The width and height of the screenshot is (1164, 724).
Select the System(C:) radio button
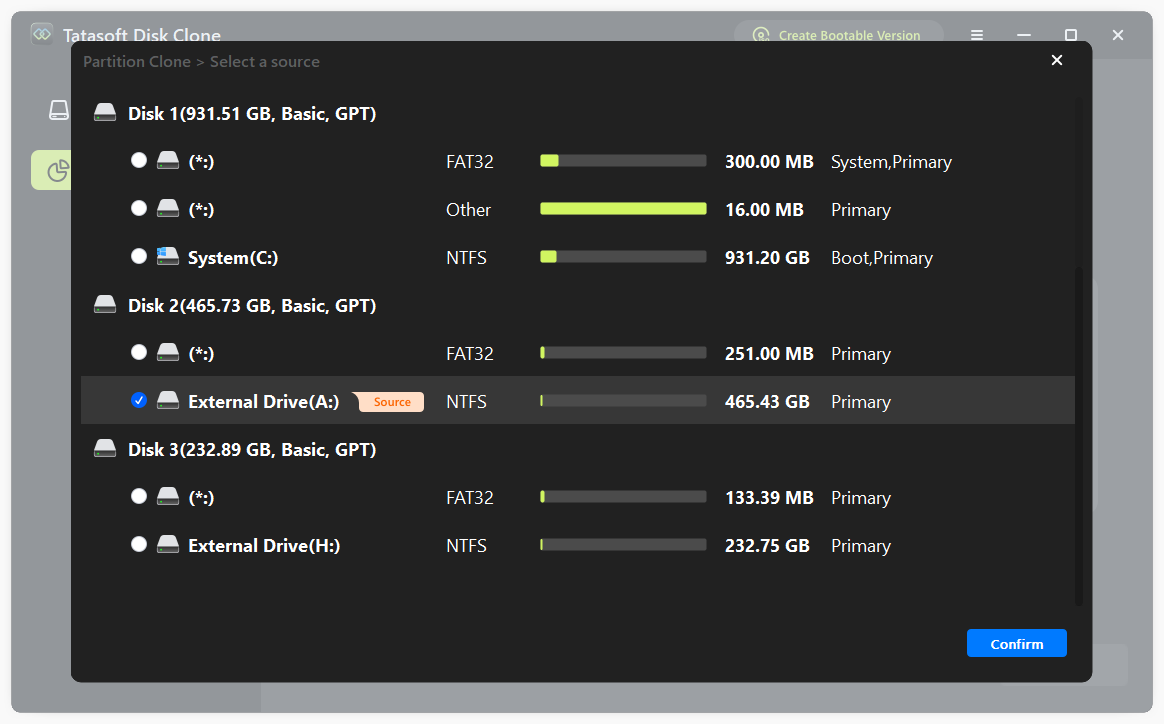click(139, 256)
